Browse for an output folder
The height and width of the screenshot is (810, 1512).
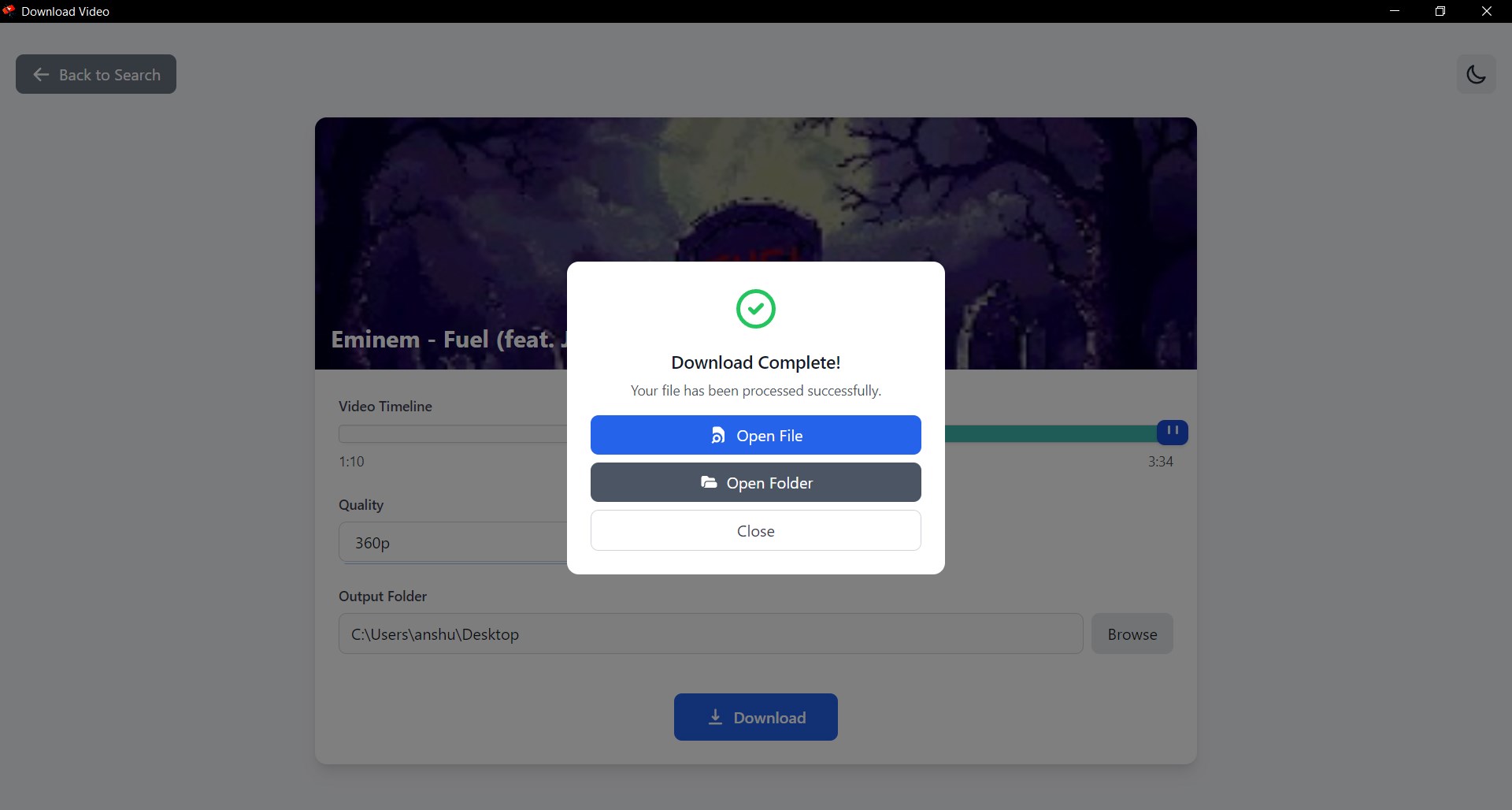[1132, 634]
